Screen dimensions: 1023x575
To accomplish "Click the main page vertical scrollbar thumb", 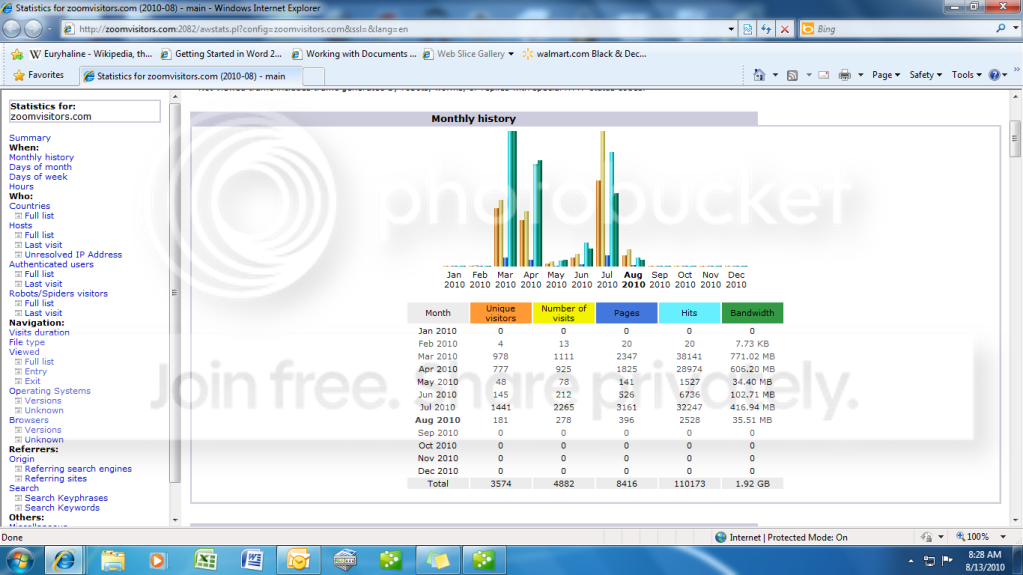I will 1015,138.
